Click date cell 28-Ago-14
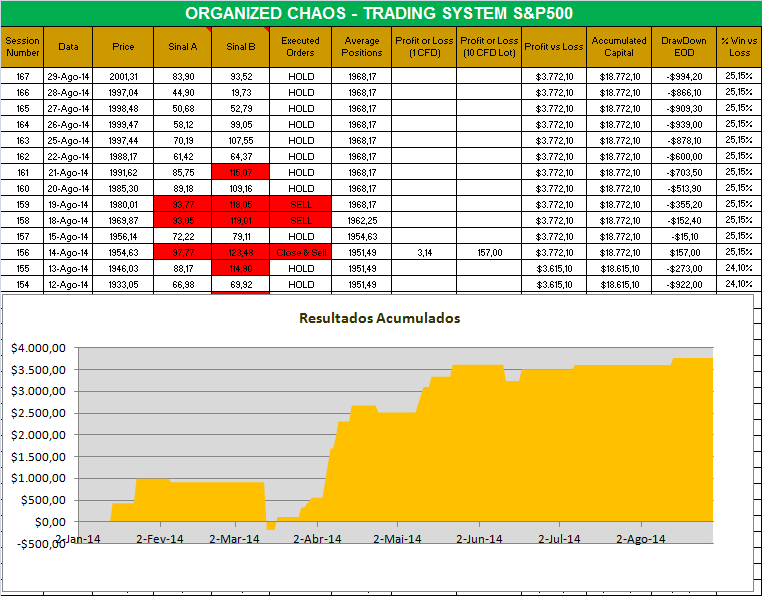 pyautogui.click(x=68, y=92)
